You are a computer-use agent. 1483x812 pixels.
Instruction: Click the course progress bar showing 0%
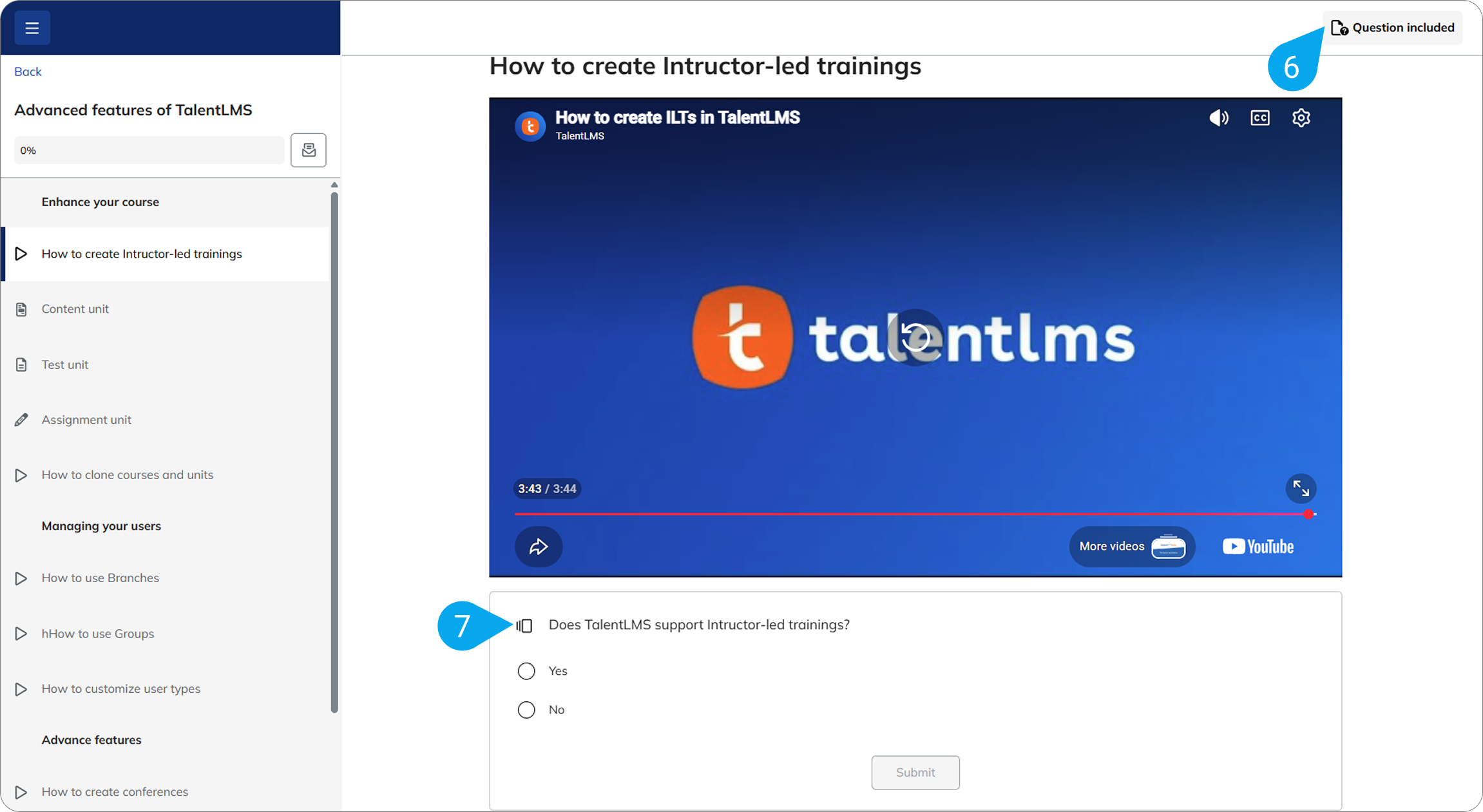coord(149,150)
